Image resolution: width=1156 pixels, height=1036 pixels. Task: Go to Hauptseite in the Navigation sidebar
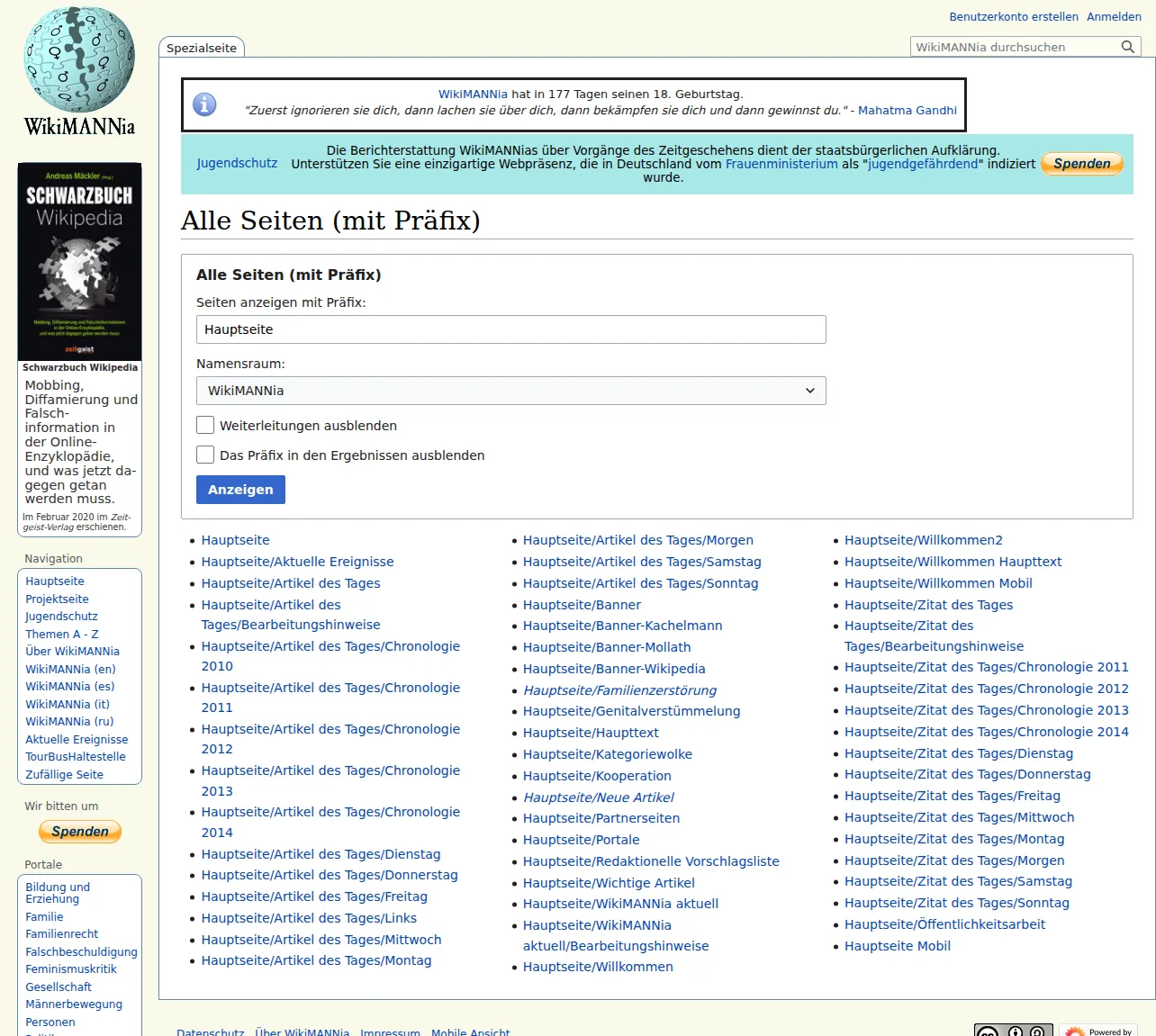pos(55,581)
